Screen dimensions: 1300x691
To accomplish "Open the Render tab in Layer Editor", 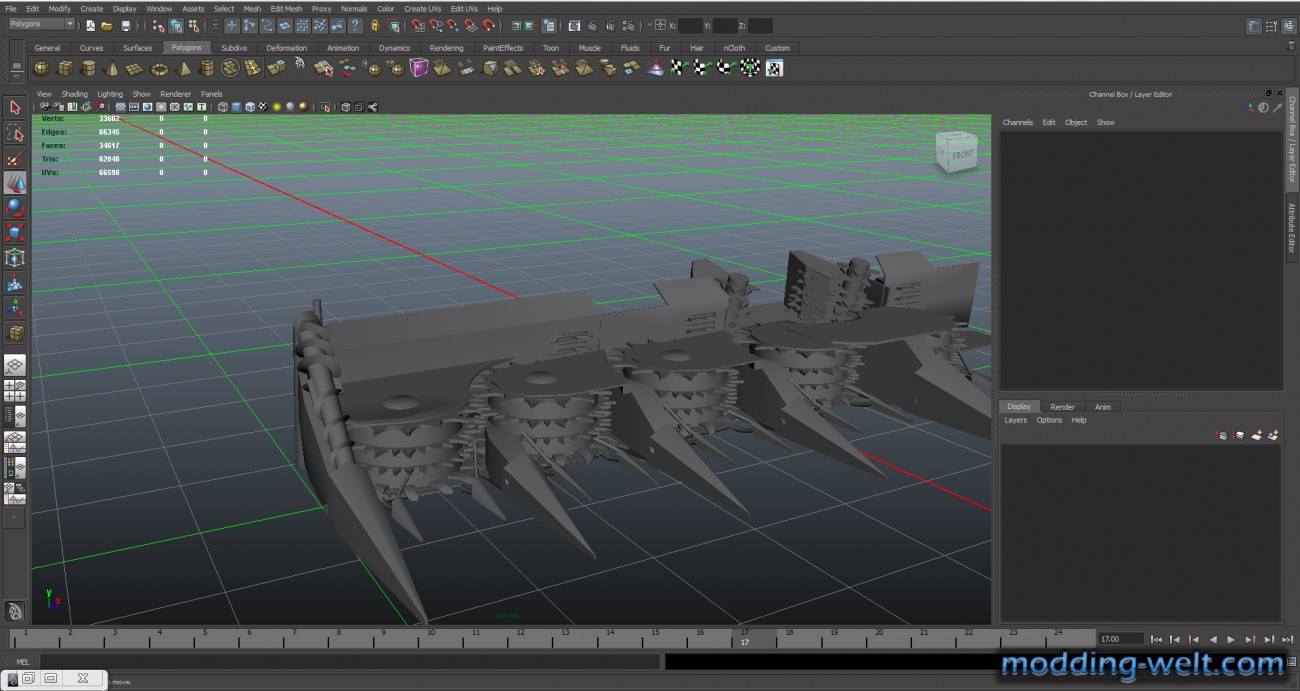I will pos(1062,407).
